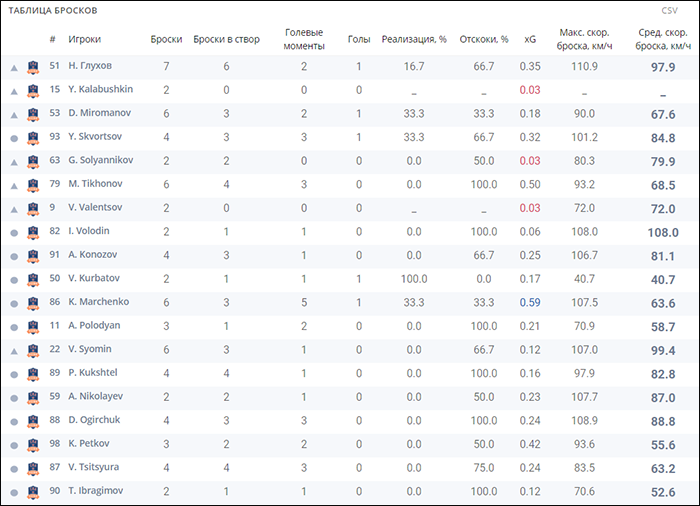Open player G. Solyannikov's profile
Screen dimensions: 700x506
[x=100, y=160]
